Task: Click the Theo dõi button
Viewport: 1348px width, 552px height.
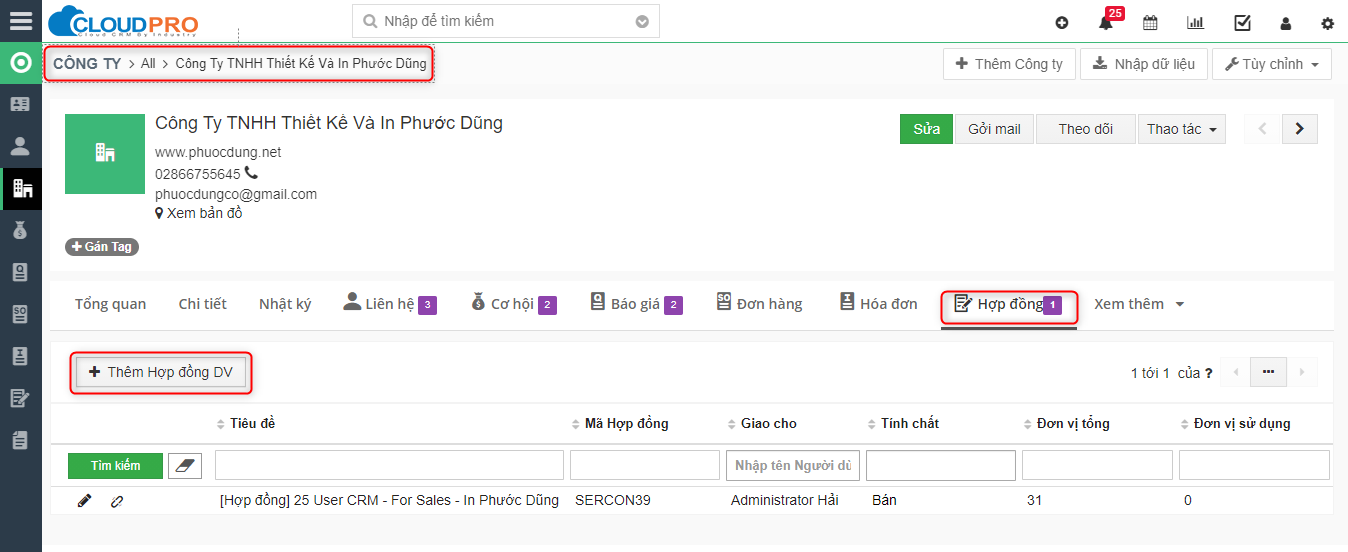Action: [1086, 129]
